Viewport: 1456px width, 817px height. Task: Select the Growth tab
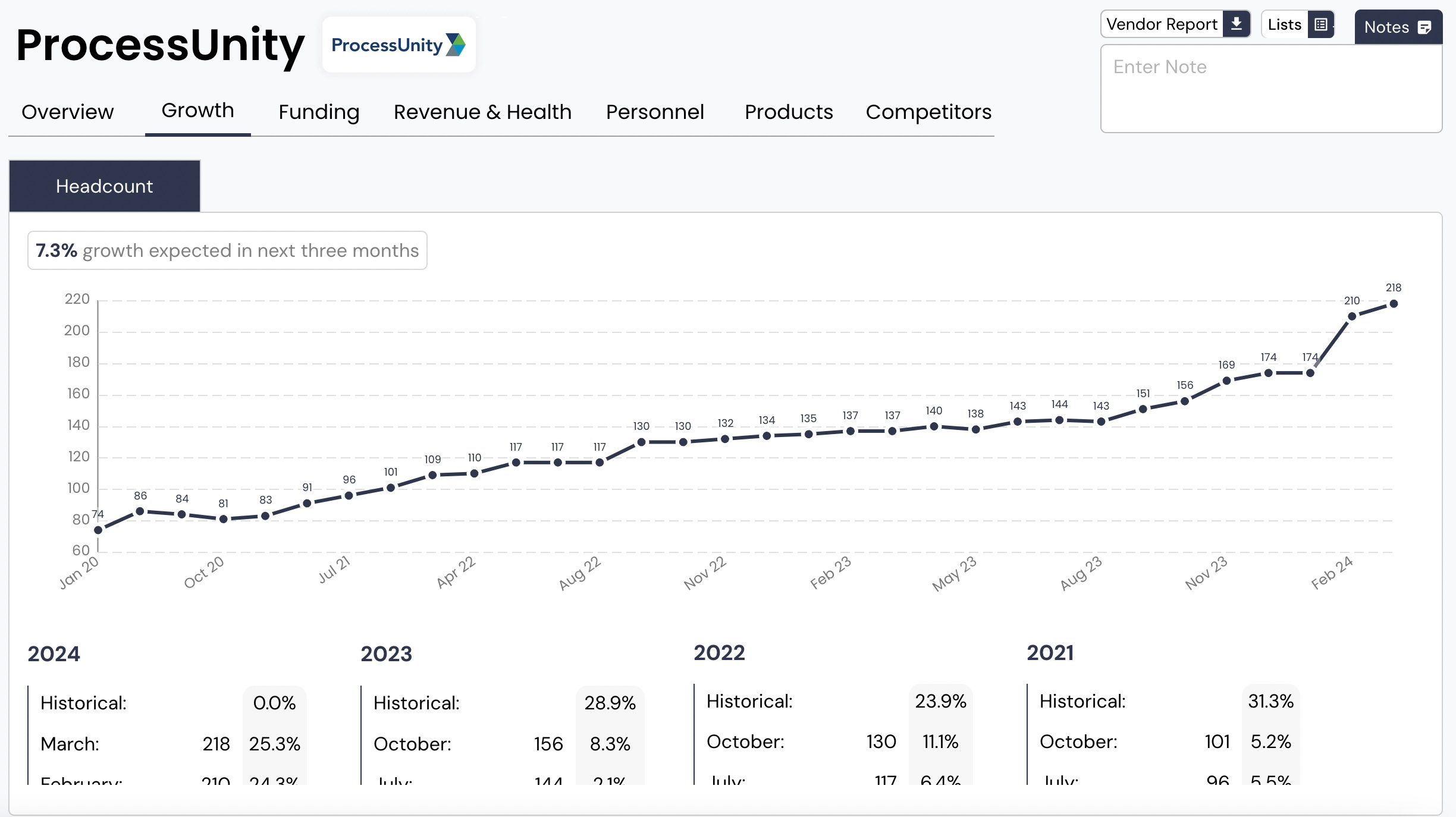[197, 110]
